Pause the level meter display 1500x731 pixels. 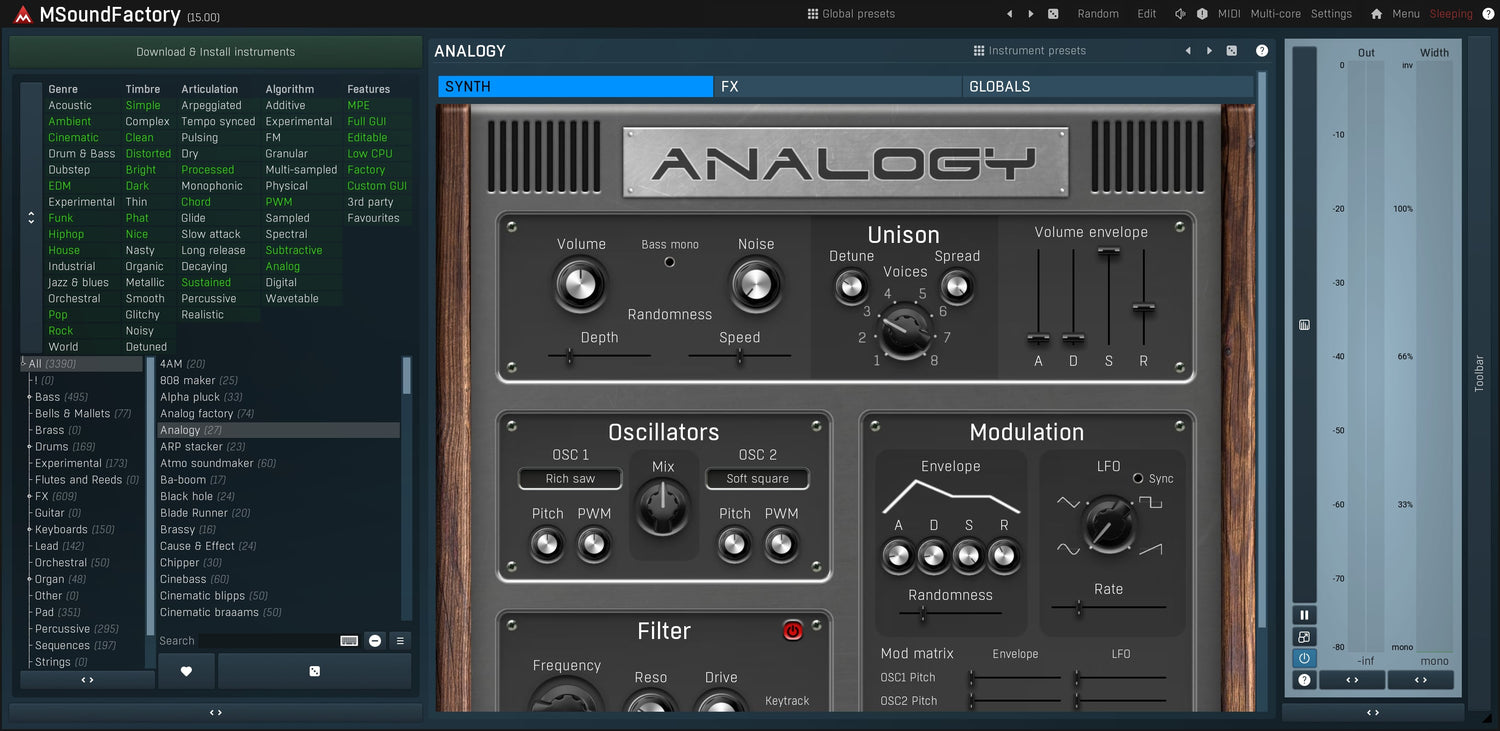click(1304, 615)
